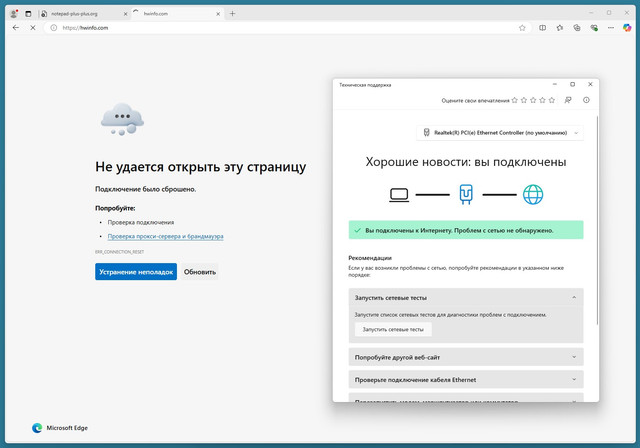
Task: Open the Проверка прокси-сервера и брандмауэра link
Action: pos(165,236)
